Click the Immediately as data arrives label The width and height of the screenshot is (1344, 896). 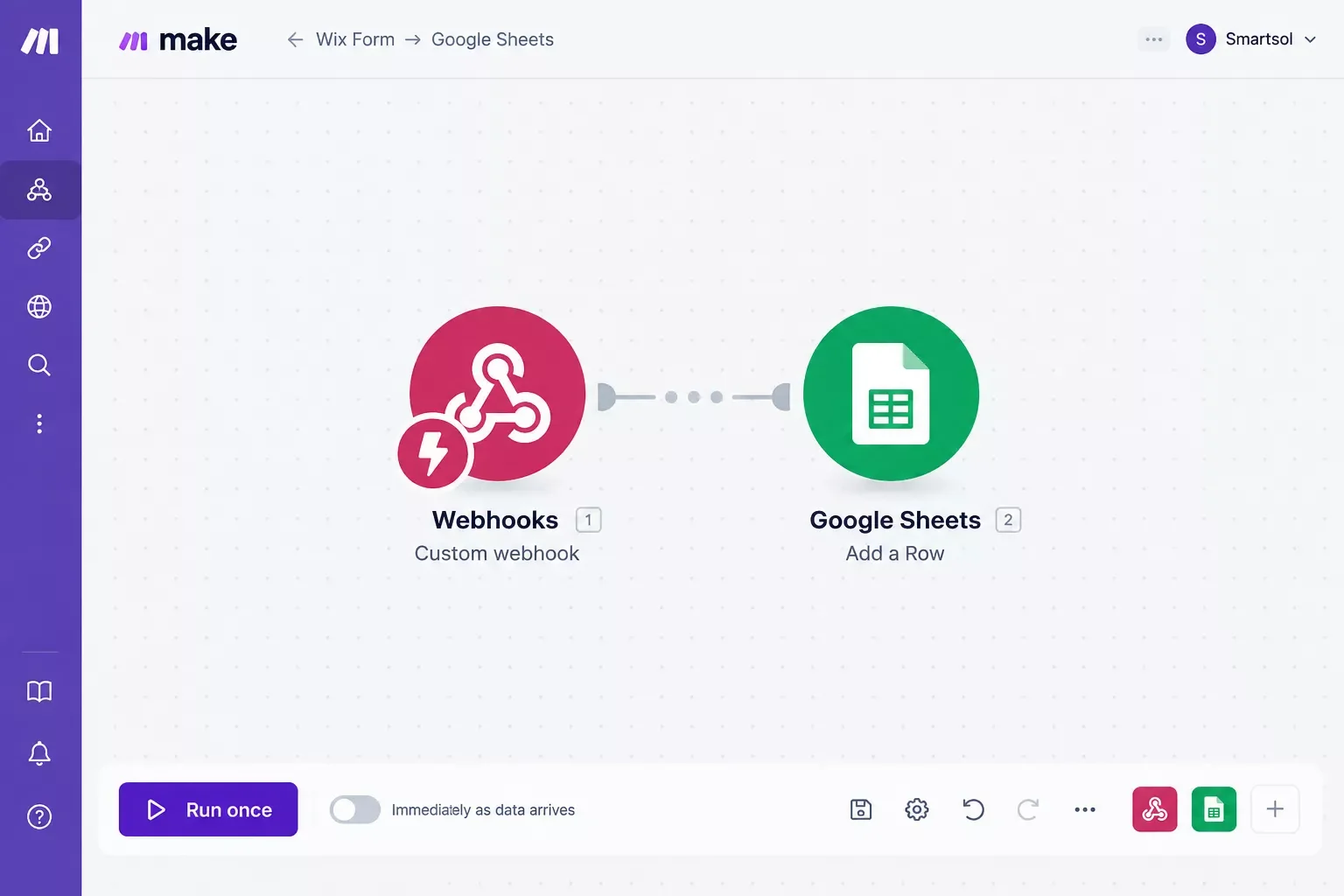point(483,810)
